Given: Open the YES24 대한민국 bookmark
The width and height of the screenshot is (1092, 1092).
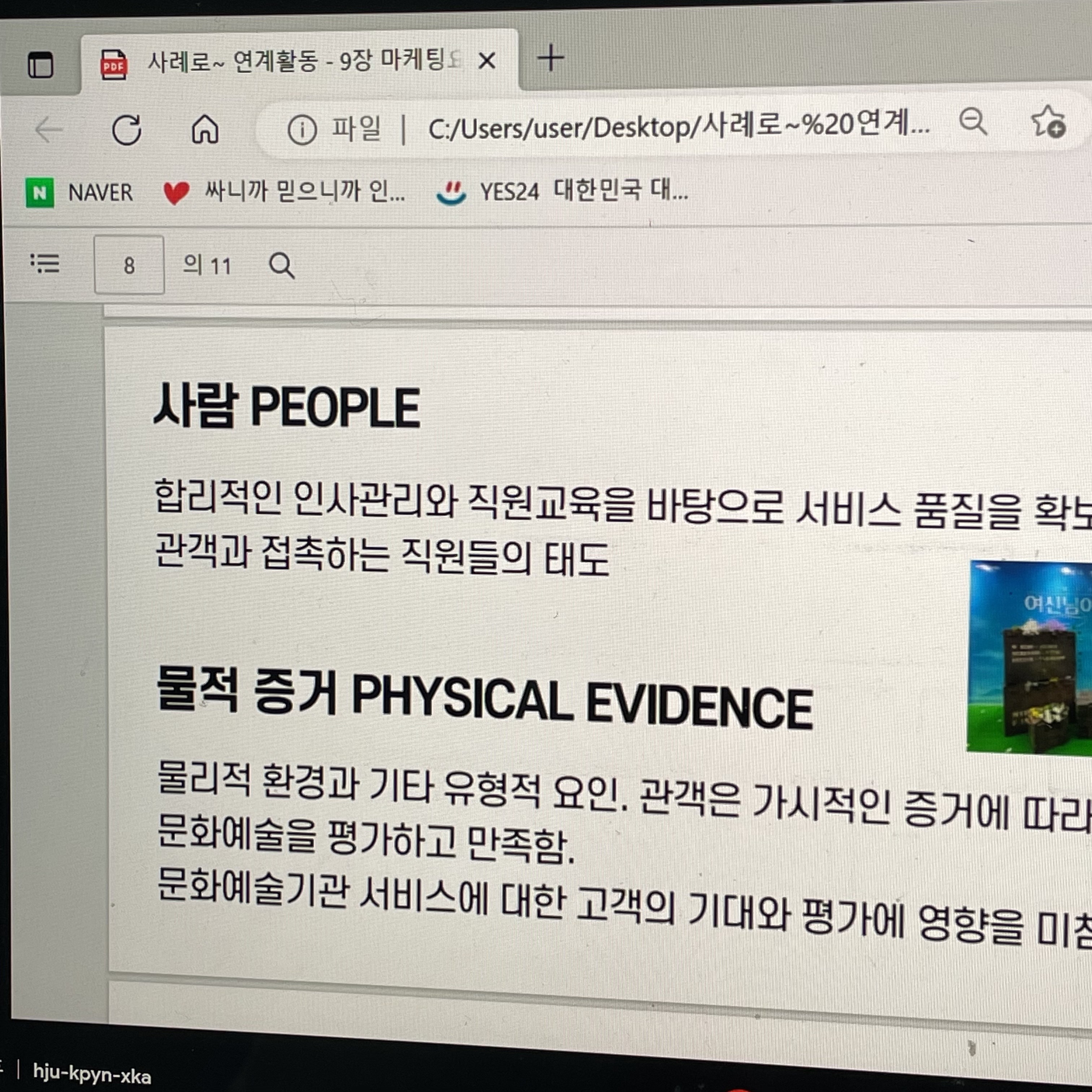Looking at the screenshot, I should (x=562, y=191).
